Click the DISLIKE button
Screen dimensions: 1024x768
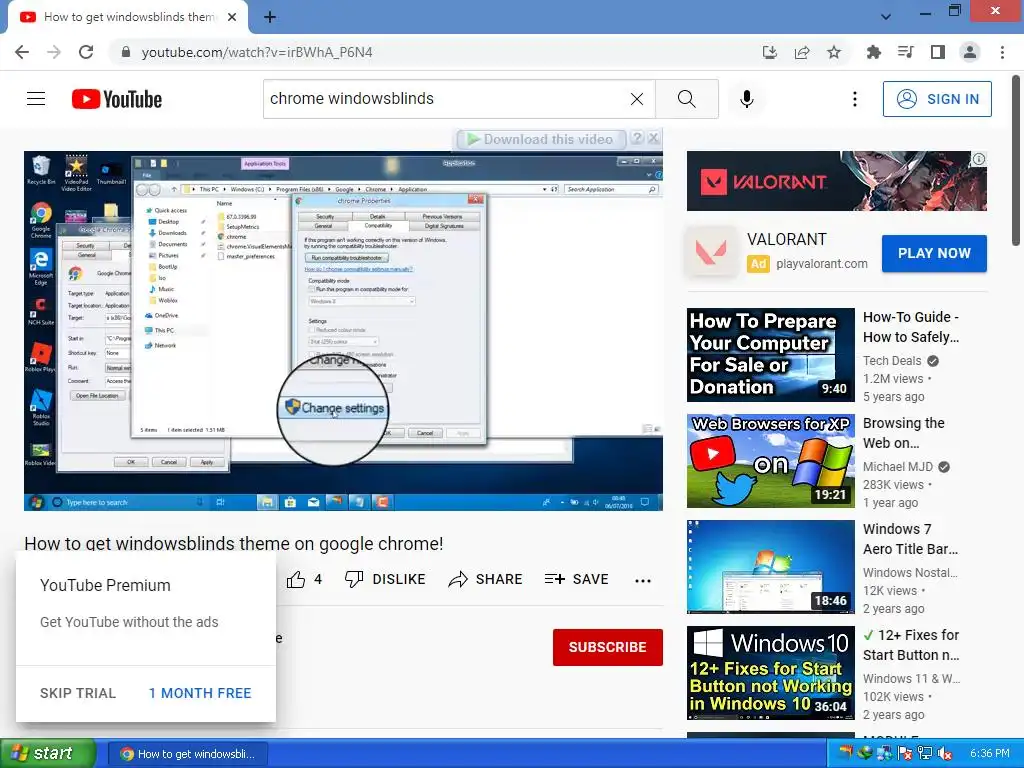click(x=385, y=579)
